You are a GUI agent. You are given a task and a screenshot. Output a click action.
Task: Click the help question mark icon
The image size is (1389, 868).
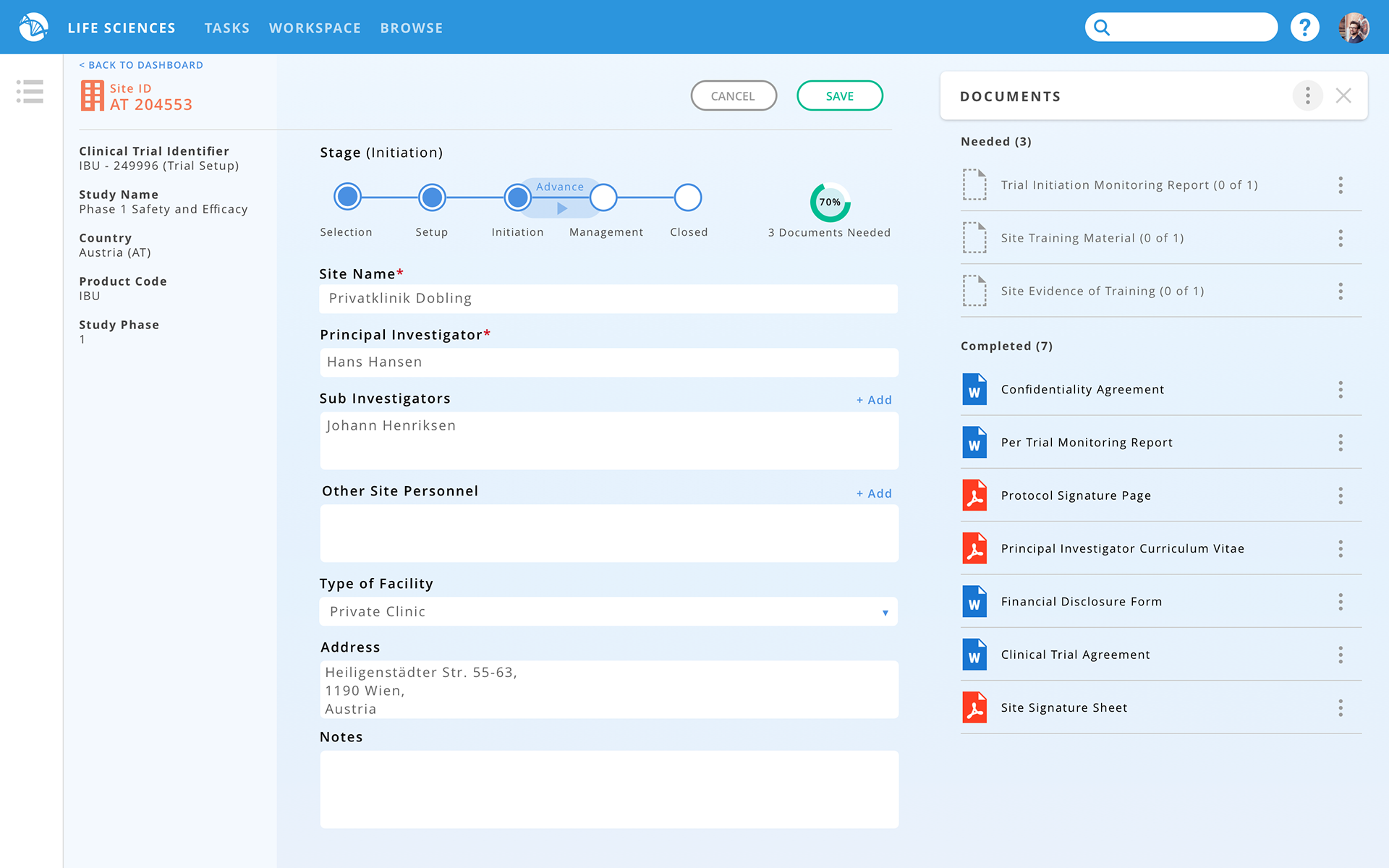(1304, 27)
